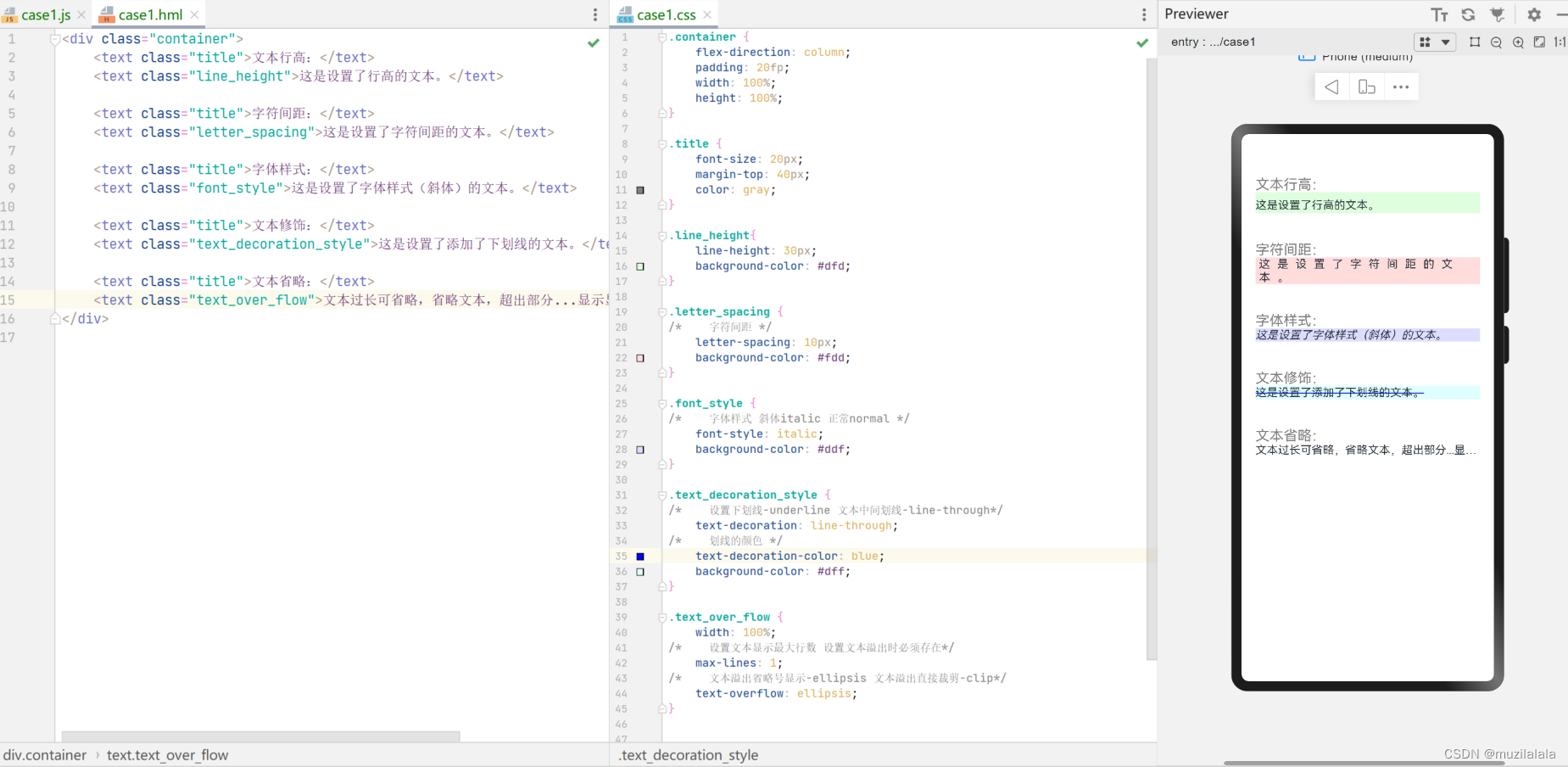The image size is (1568, 767).
Task: Close the case1.hml tab
Action: (x=195, y=14)
